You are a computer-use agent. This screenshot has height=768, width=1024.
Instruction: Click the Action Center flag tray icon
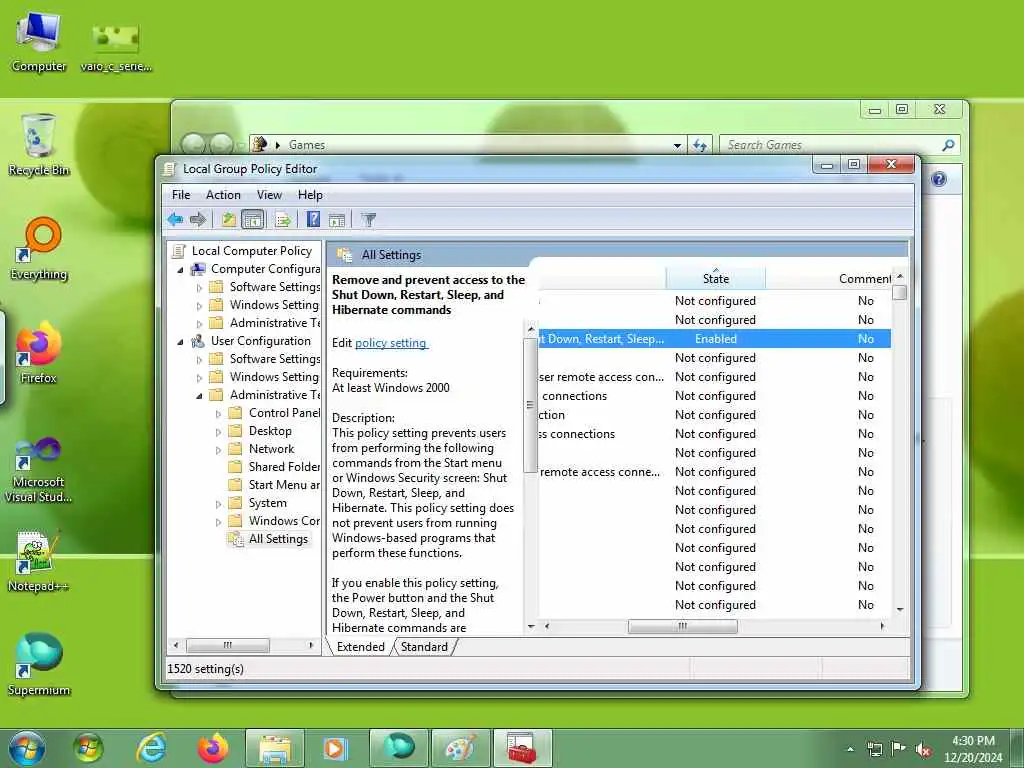tap(899, 749)
